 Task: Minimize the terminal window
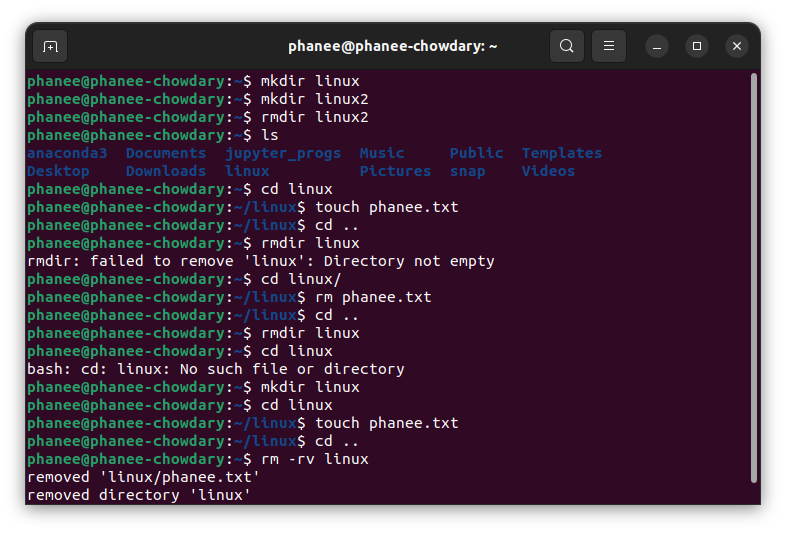tap(657, 46)
